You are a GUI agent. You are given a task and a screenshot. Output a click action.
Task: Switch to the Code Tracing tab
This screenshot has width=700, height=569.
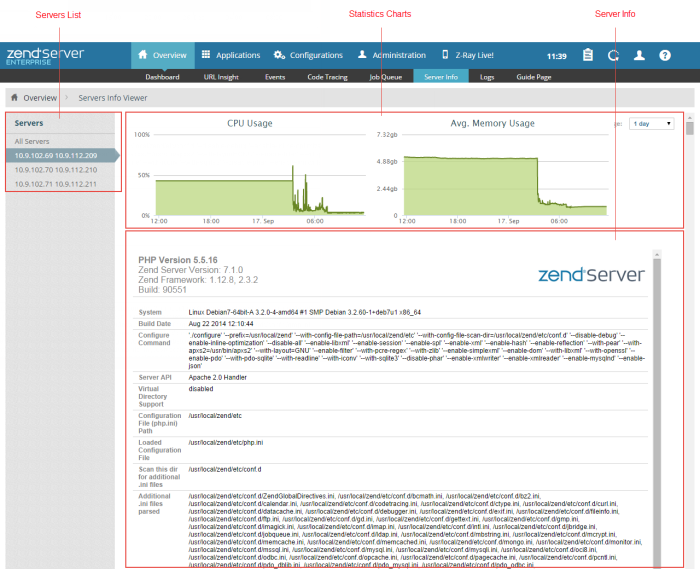(x=327, y=76)
